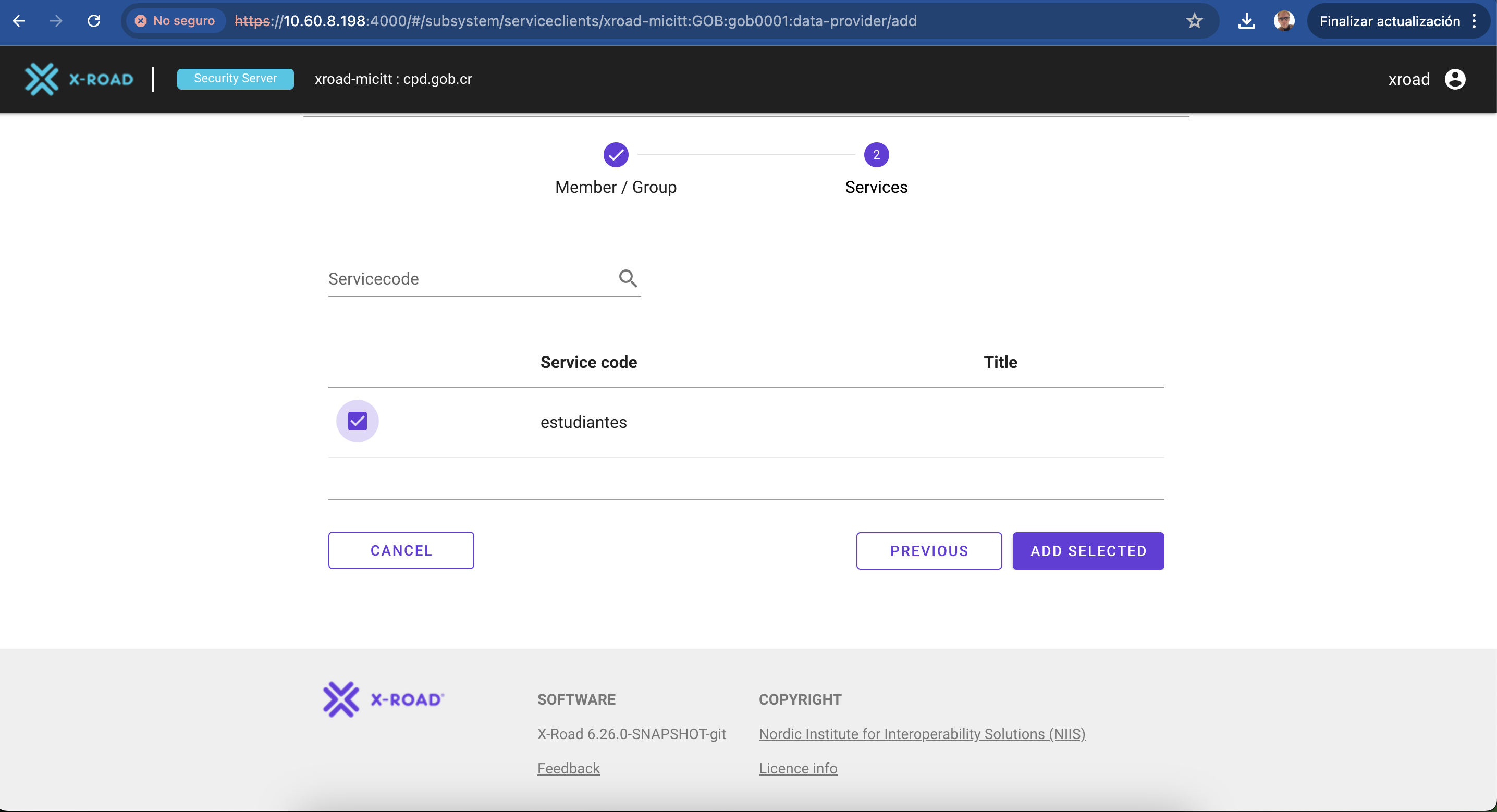Screen dimensions: 1497x812
Task: Click the 'Member / Group' step label
Action: click(616, 187)
